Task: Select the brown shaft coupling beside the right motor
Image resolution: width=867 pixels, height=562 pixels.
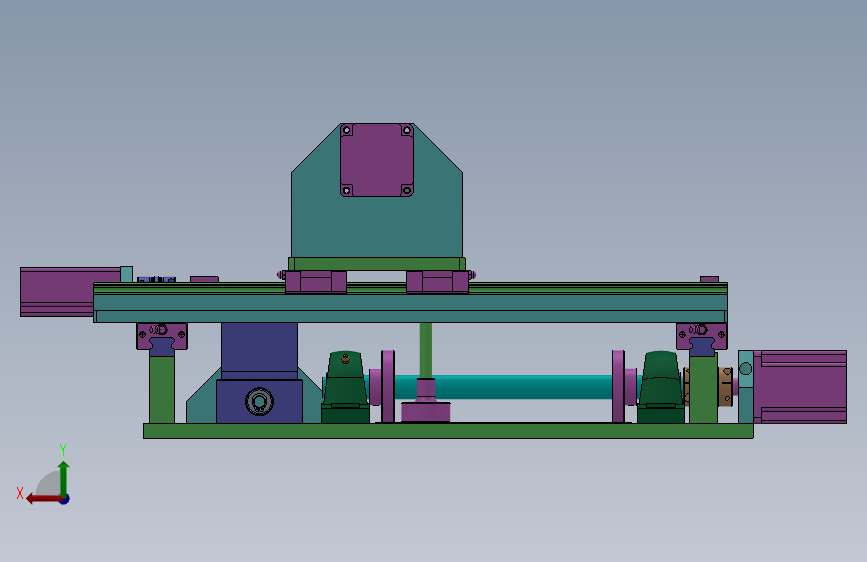Action: pyautogui.click(x=725, y=386)
